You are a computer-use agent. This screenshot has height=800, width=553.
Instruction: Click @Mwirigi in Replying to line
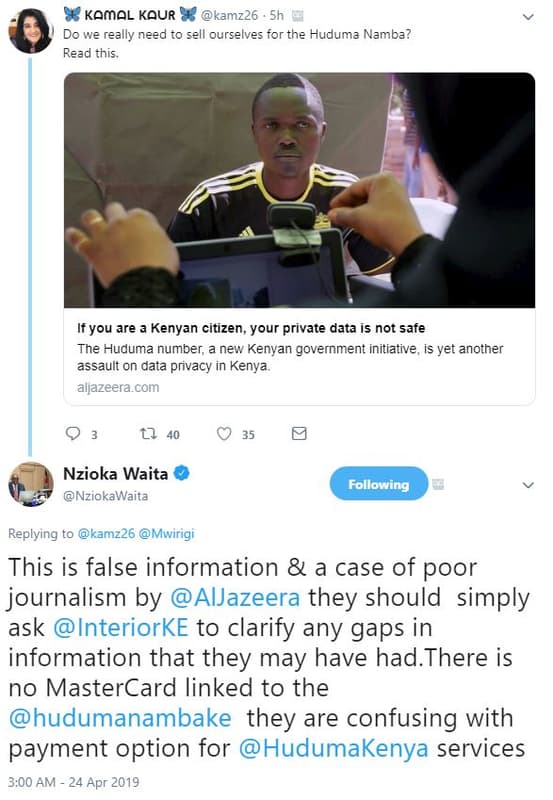click(x=166, y=534)
